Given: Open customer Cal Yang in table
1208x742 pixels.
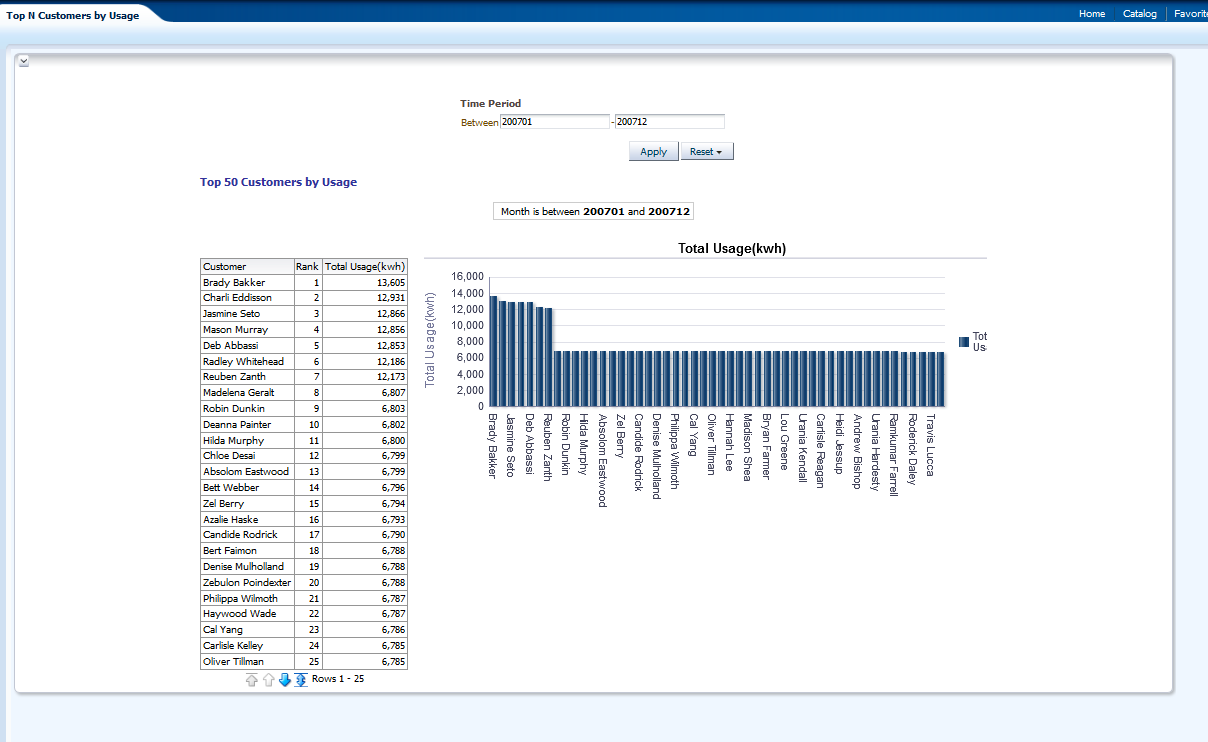Looking at the screenshot, I should 223,630.
